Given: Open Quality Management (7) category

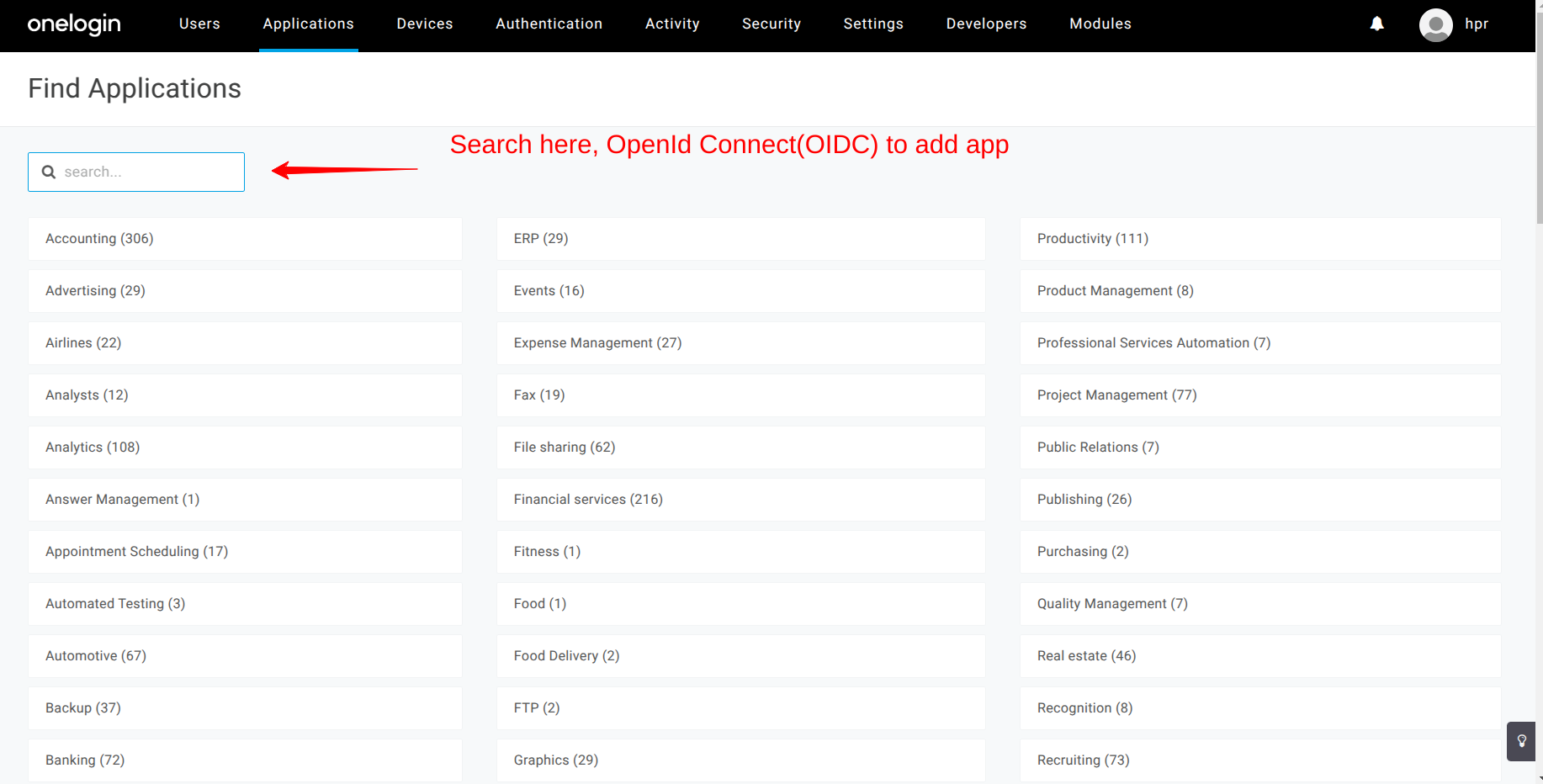Looking at the screenshot, I should coord(1260,604).
